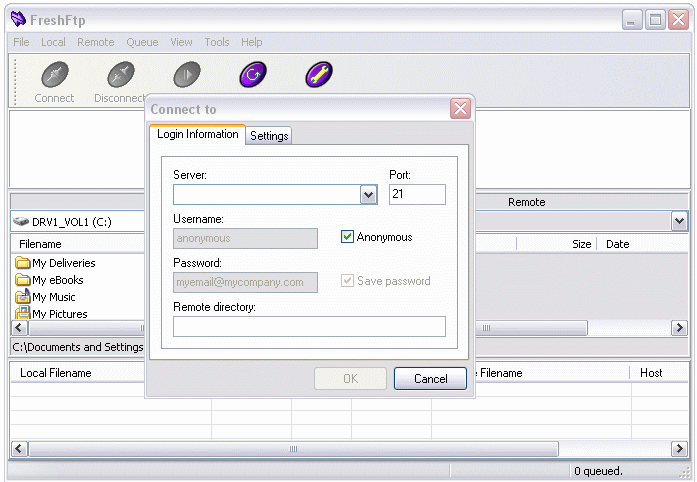This screenshot has height=482, width=697.
Task: Click the Remote directory input field
Action: click(x=309, y=326)
